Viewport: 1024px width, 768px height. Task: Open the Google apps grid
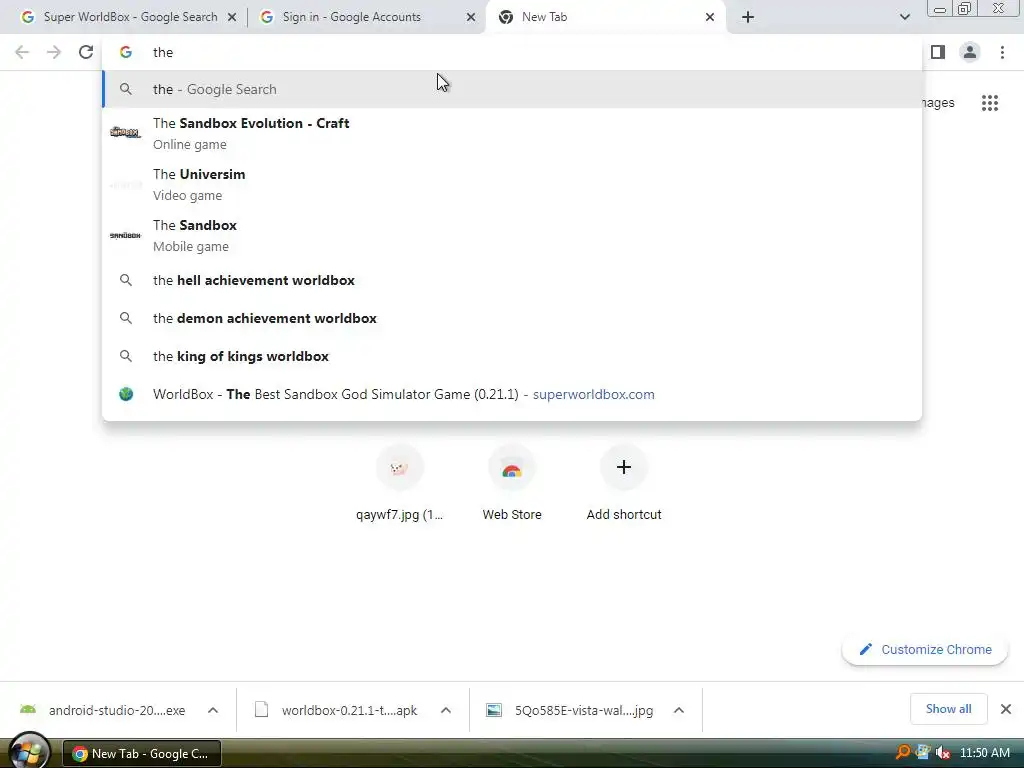coord(990,103)
